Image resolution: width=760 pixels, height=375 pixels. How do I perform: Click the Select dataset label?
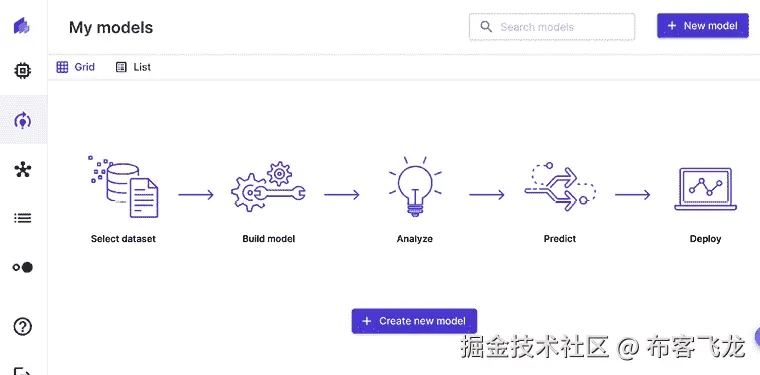pos(124,239)
